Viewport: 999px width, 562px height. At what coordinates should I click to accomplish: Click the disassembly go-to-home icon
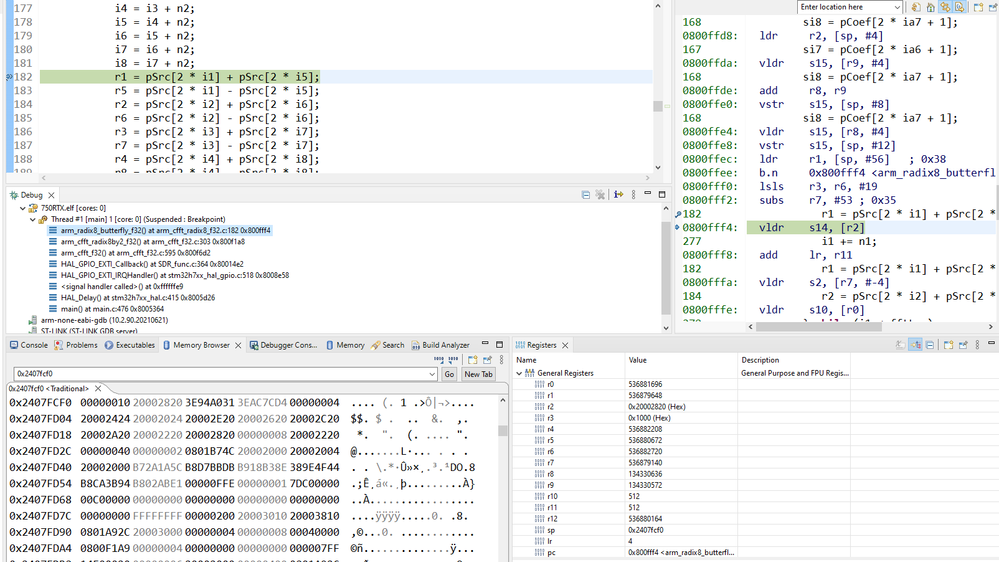point(930,7)
